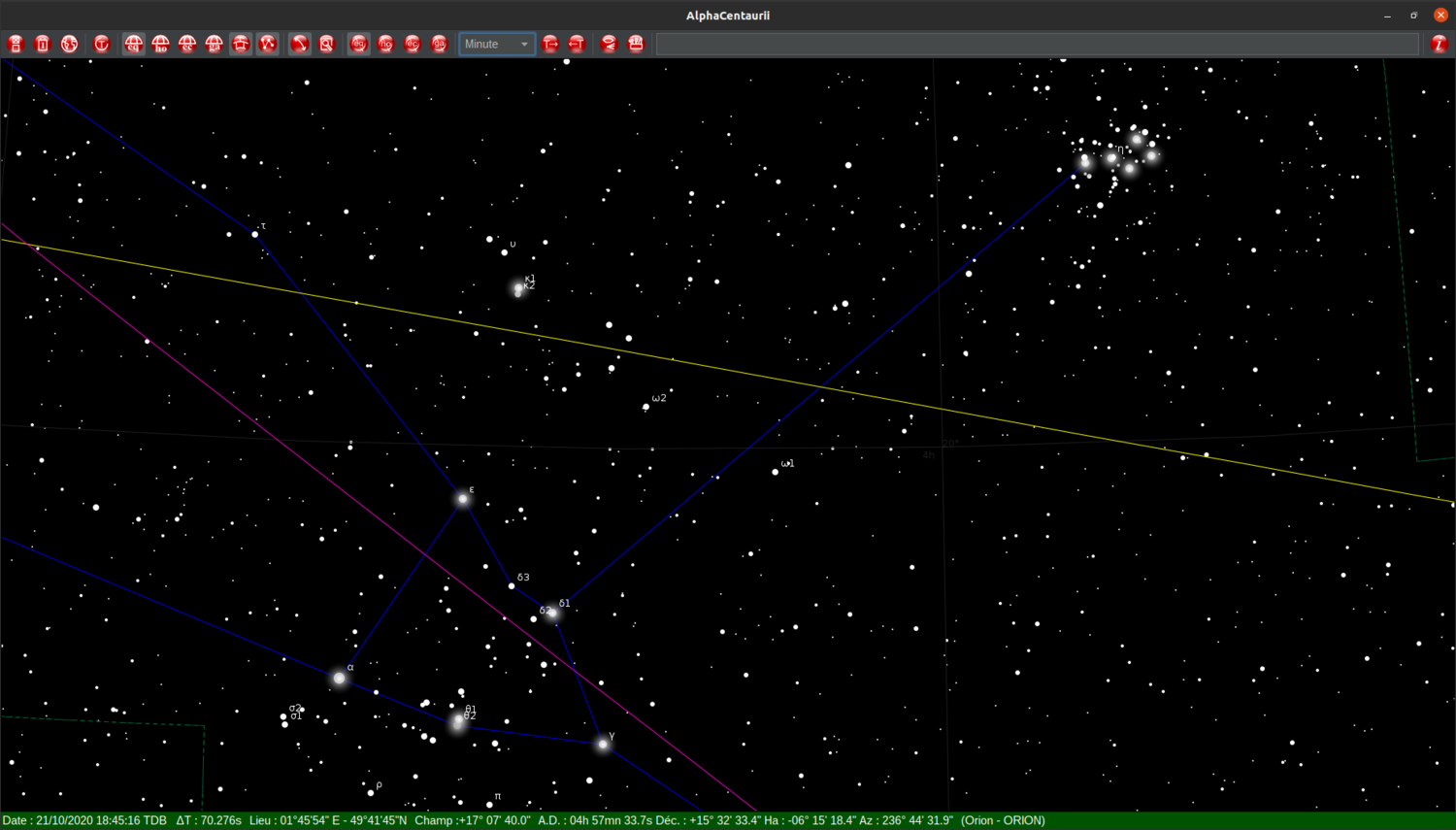
Task: Select the star α in Orion
Action: coord(339,678)
